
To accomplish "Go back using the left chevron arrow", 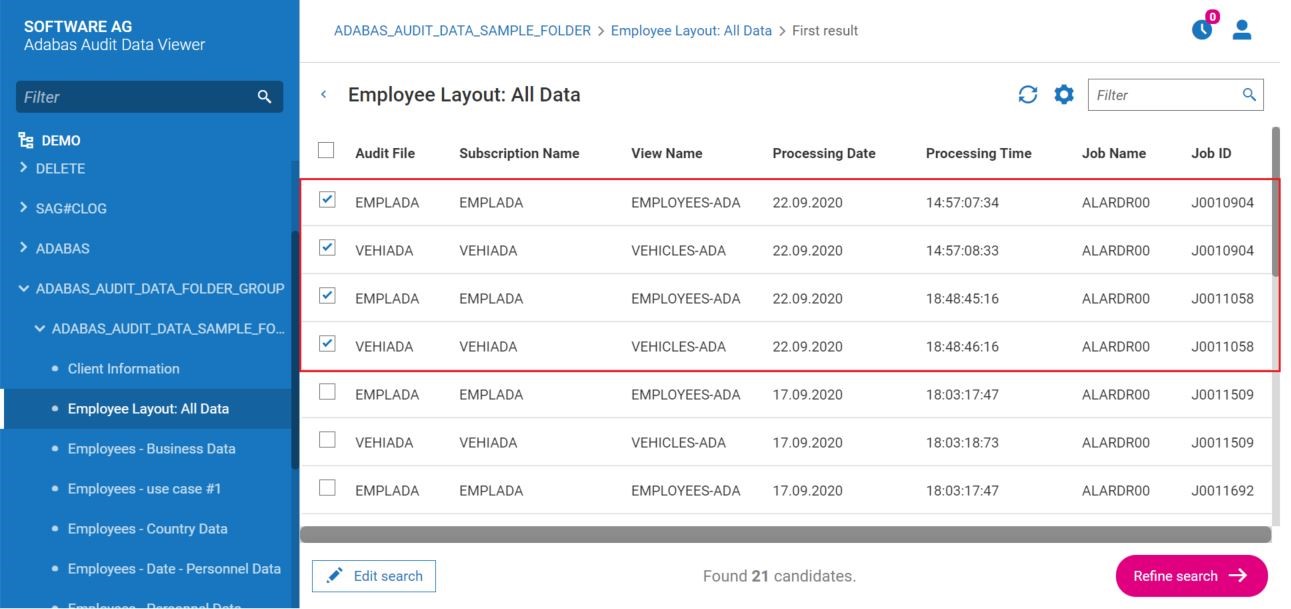I will point(323,94).
